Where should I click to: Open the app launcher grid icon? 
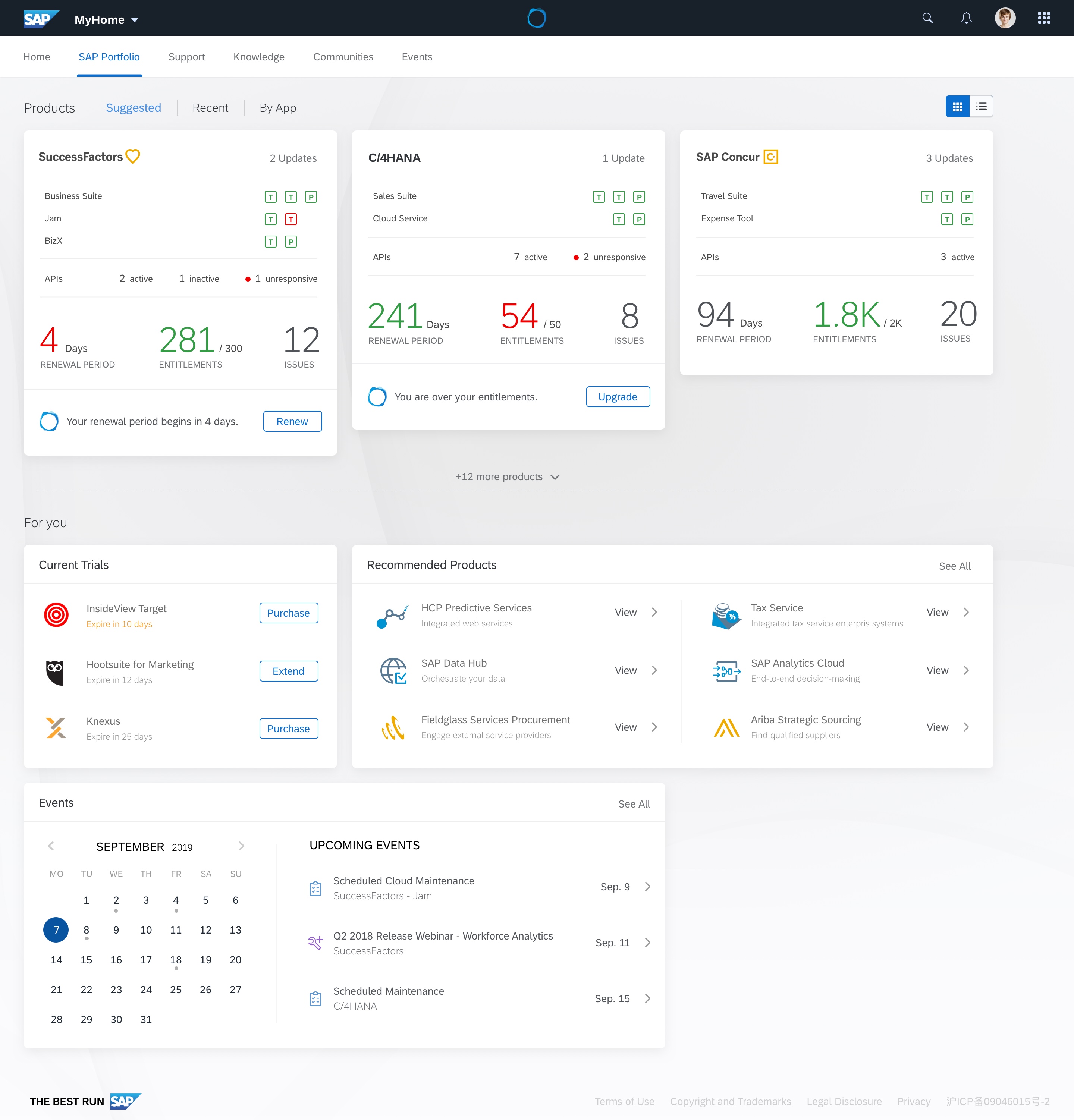point(1044,18)
